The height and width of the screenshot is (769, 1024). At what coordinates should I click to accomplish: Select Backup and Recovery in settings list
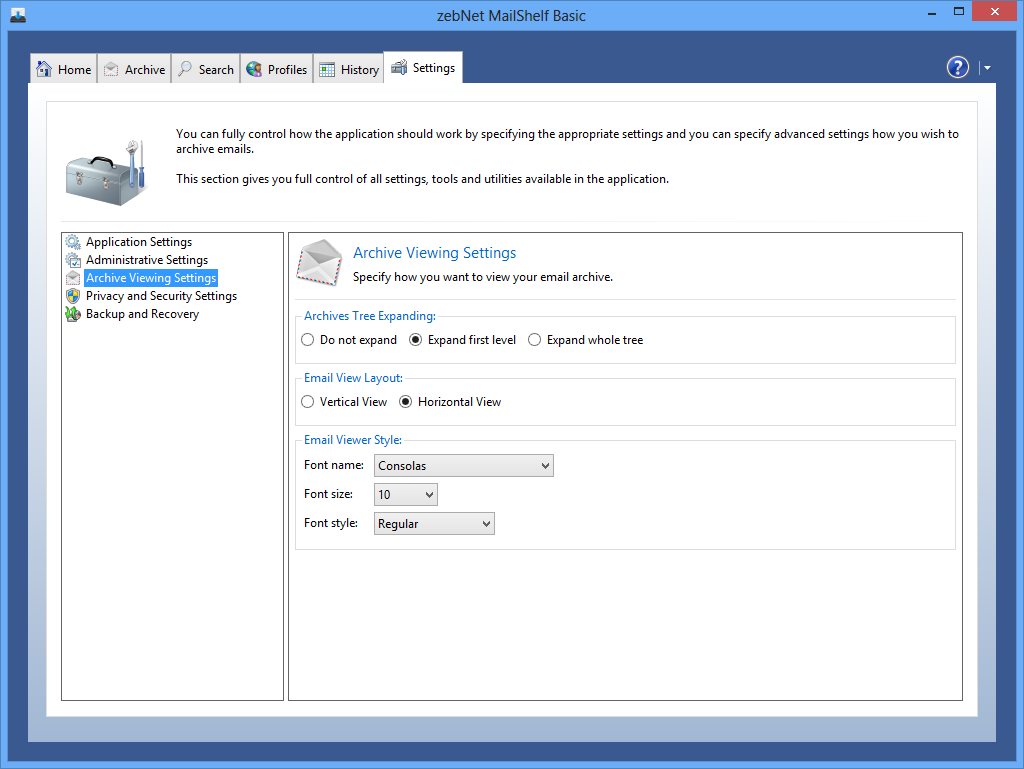click(142, 314)
